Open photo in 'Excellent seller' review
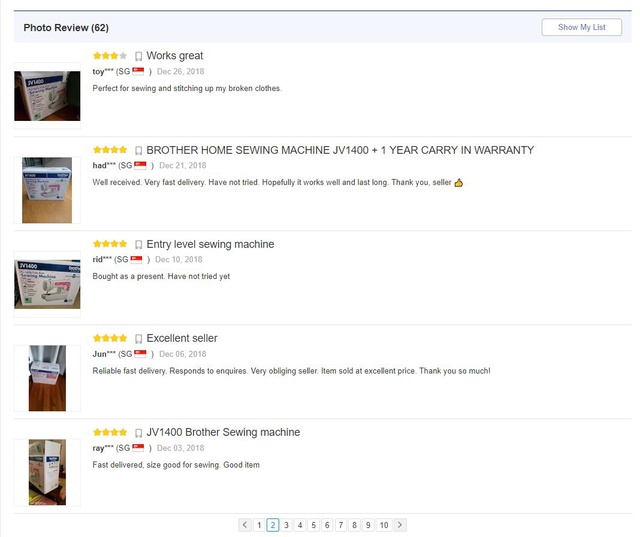640x537 pixels. pyautogui.click(x=47, y=378)
